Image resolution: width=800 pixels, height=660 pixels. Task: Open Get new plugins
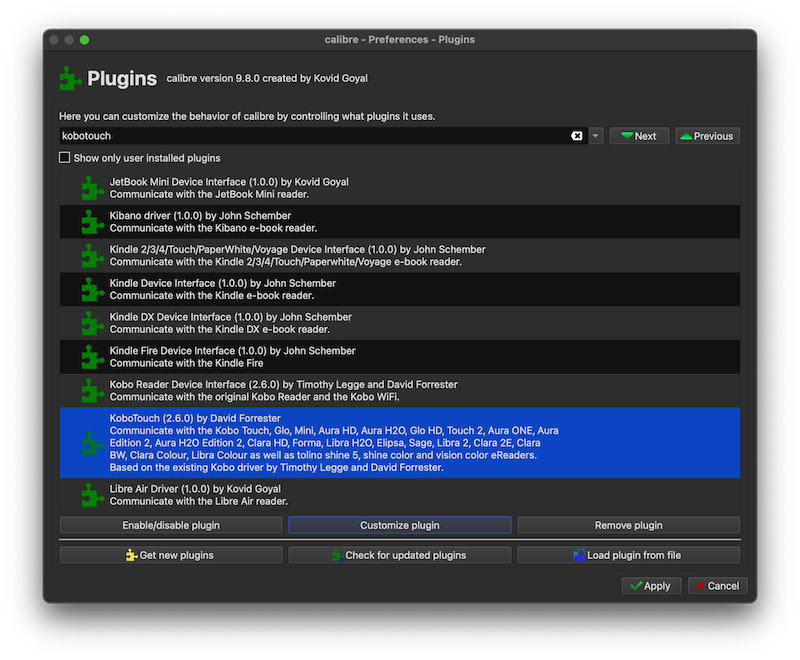(171, 555)
